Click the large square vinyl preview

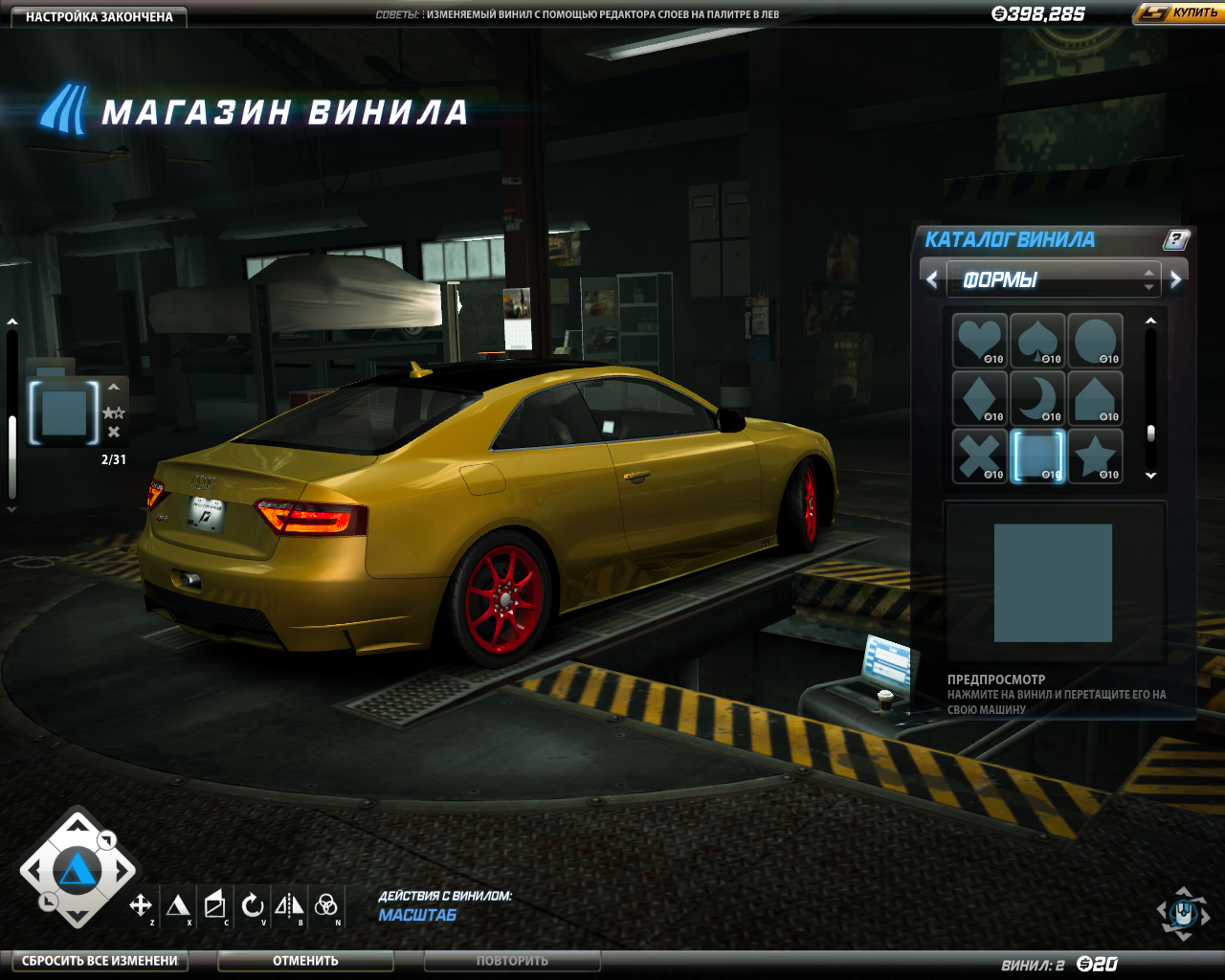pyautogui.click(x=1053, y=583)
